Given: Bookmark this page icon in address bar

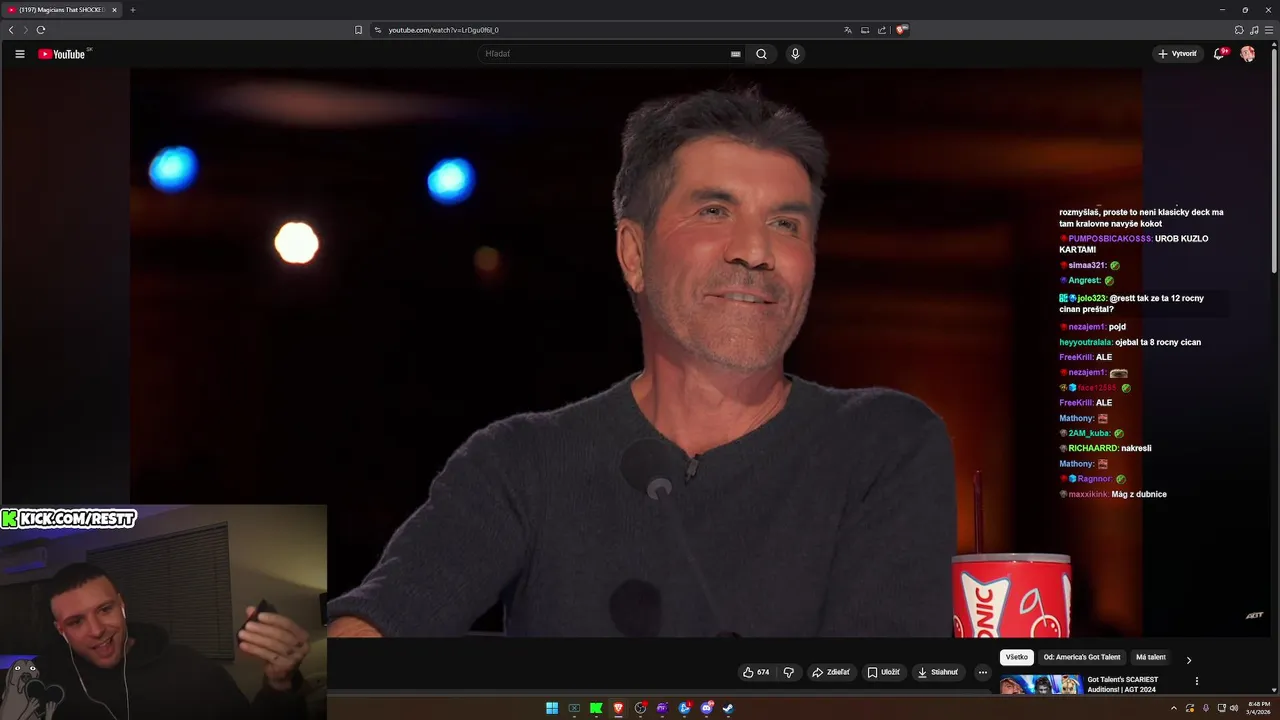Looking at the screenshot, I should (x=359, y=30).
